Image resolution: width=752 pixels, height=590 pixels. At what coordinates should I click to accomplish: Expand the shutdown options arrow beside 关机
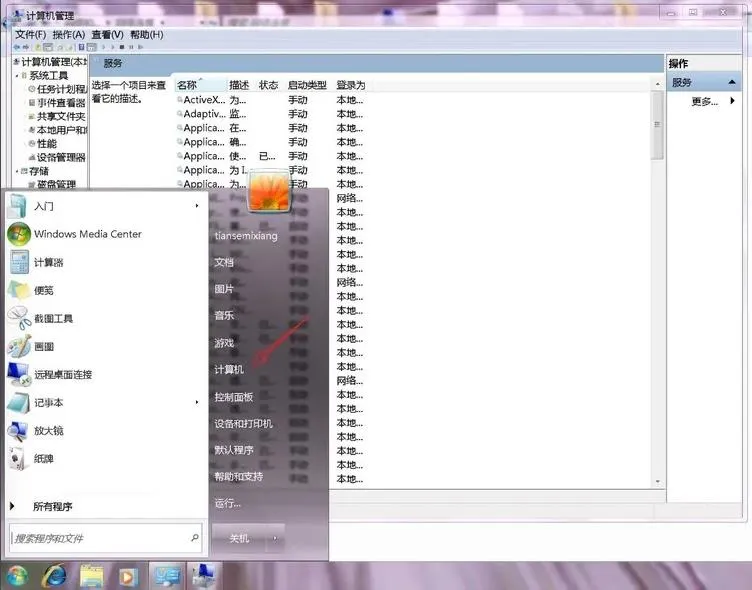click(x=275, y=538)
